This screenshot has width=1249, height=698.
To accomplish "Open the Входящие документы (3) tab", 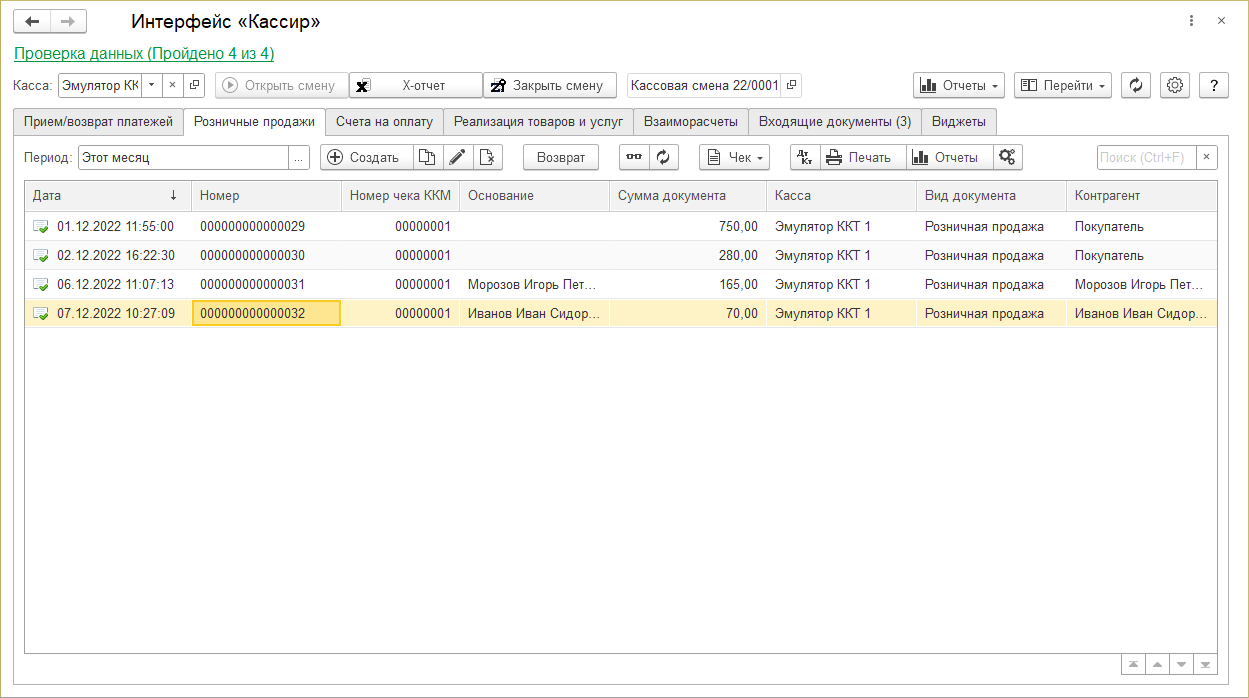I will point(834,122).
